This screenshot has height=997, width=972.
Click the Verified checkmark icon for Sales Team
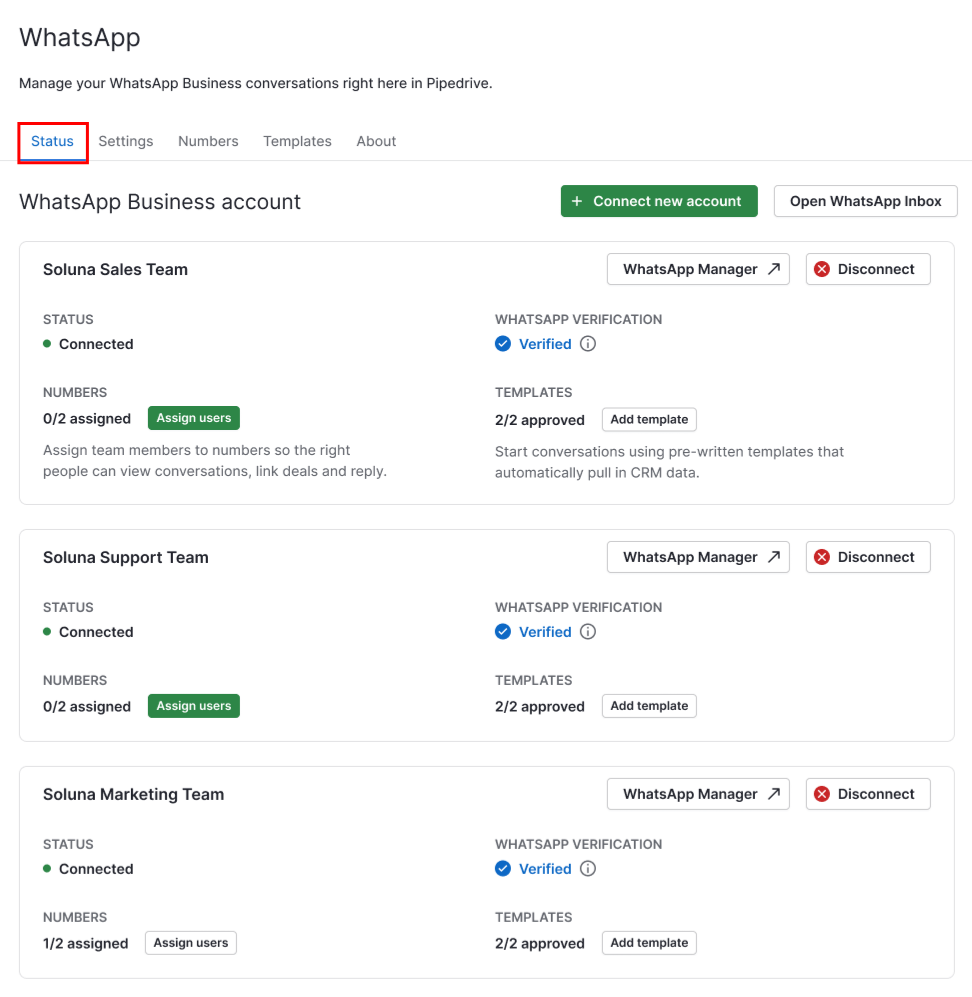coord(503,344)
